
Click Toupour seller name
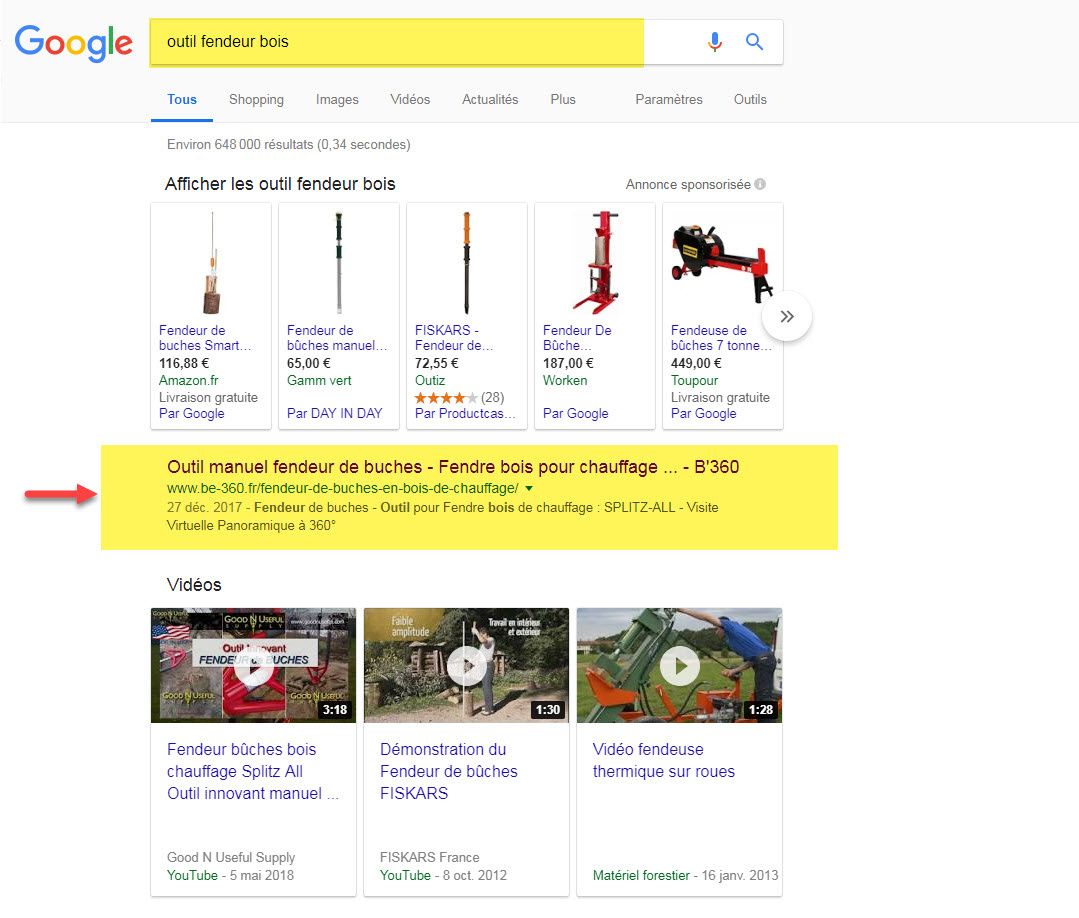pyautogui.click(x=694, y=381)
